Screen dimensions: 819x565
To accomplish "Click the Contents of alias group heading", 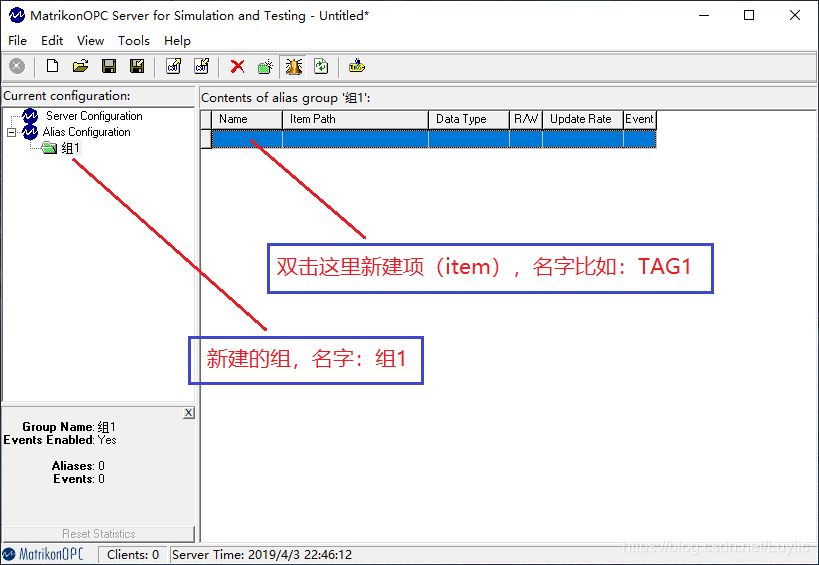I will click(x=286, y=98).
